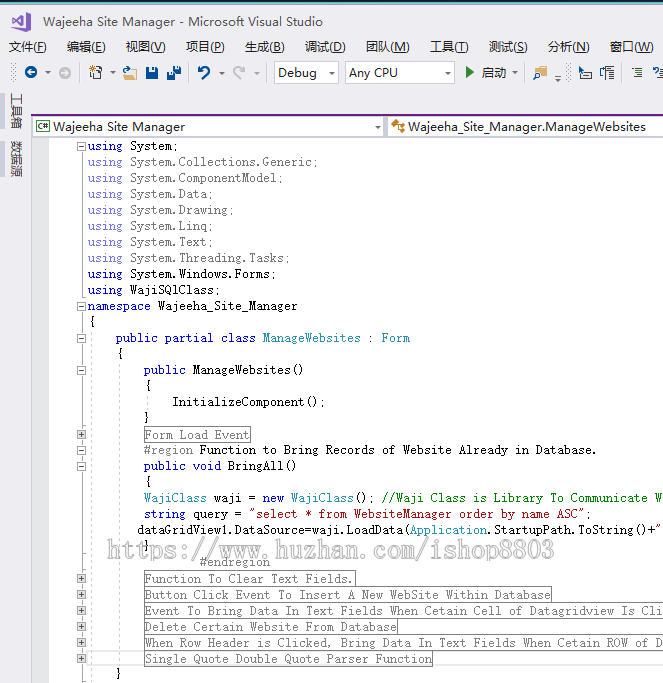Open the 项目(P) menu

tap(205, 47)
